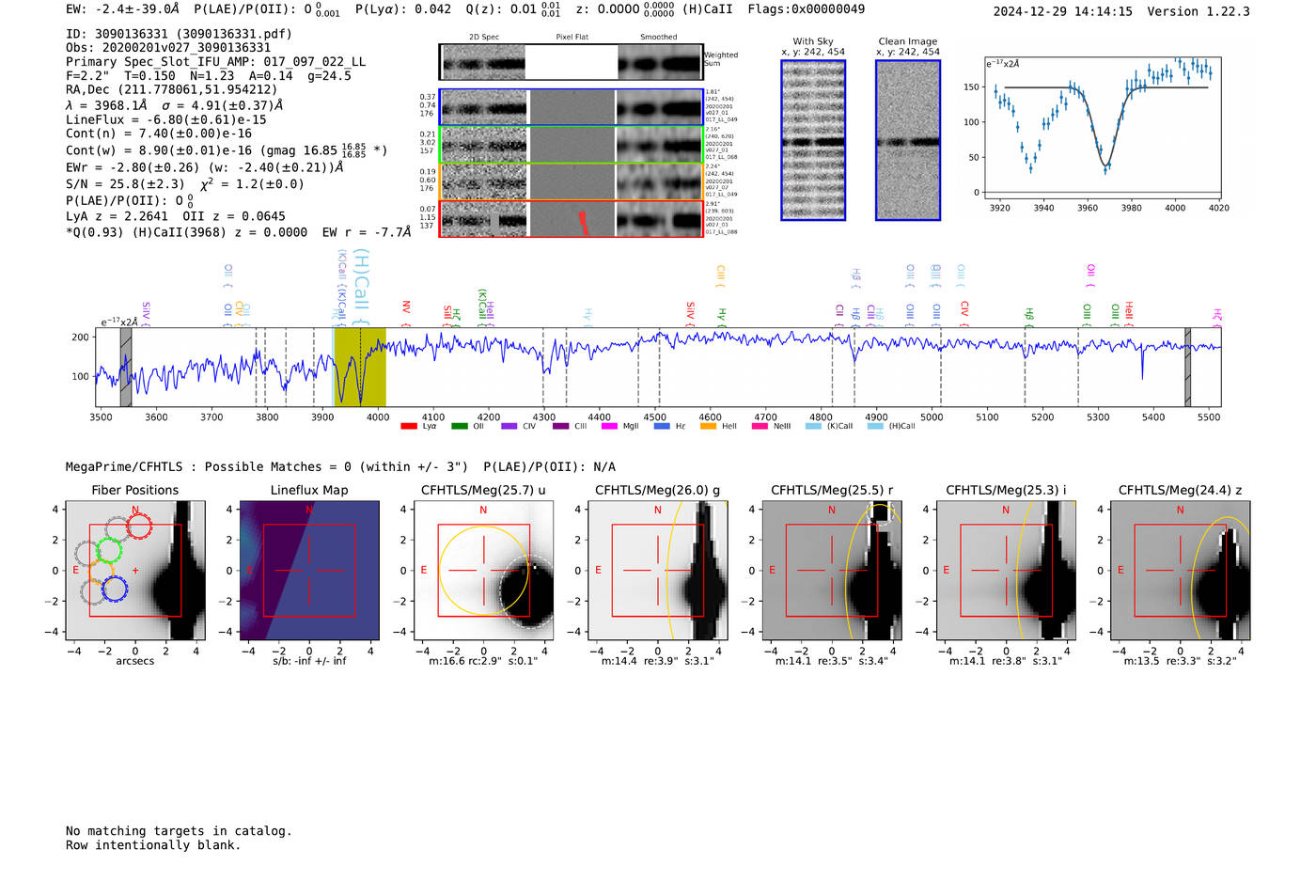
Task: Click the (K)CaII legend swatch
Action: [x=813, y=426]
